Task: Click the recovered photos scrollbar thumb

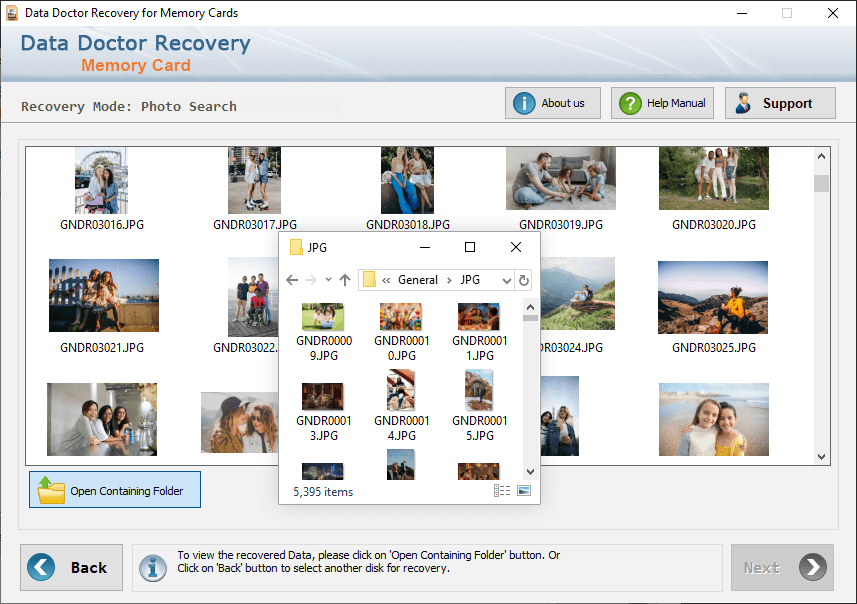Action: click(821, 183)
